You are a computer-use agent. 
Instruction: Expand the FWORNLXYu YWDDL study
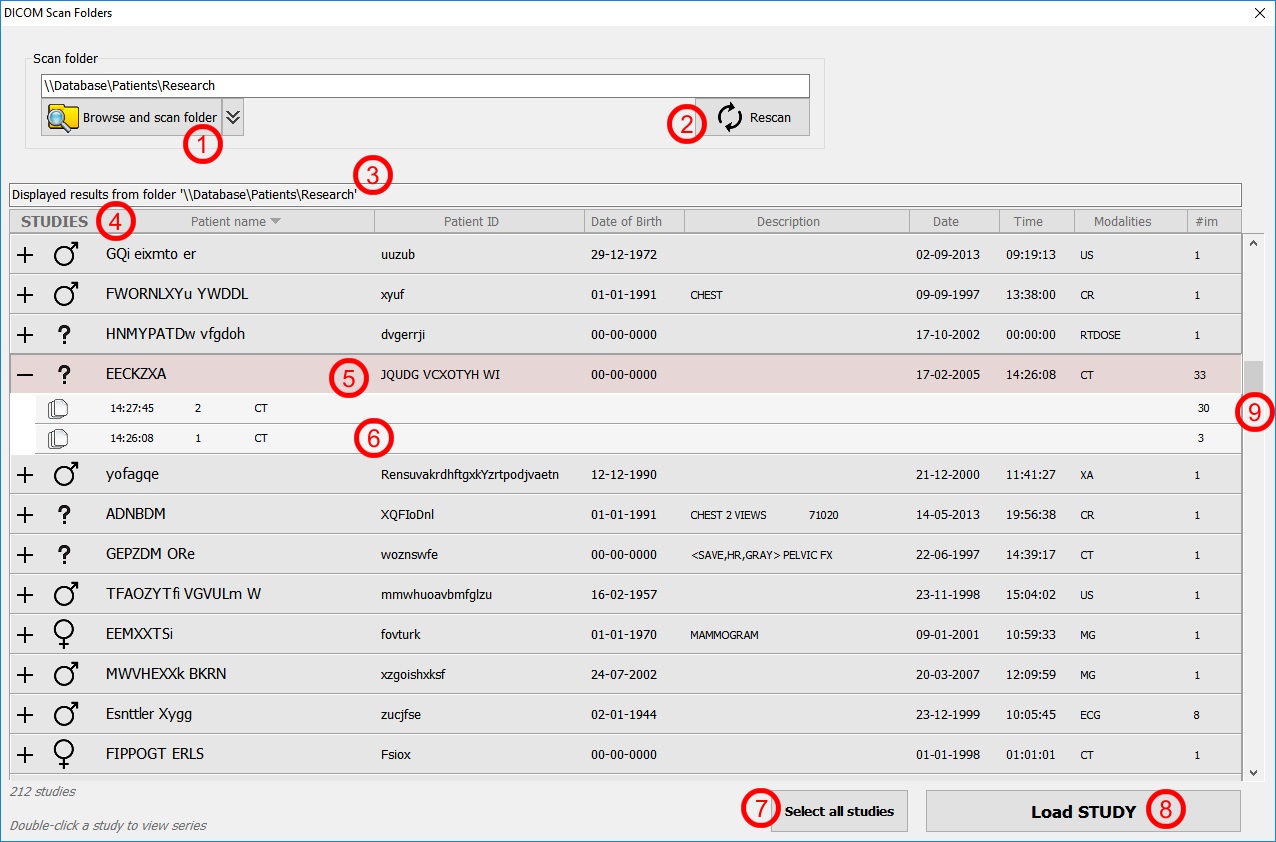click(26, 295)
